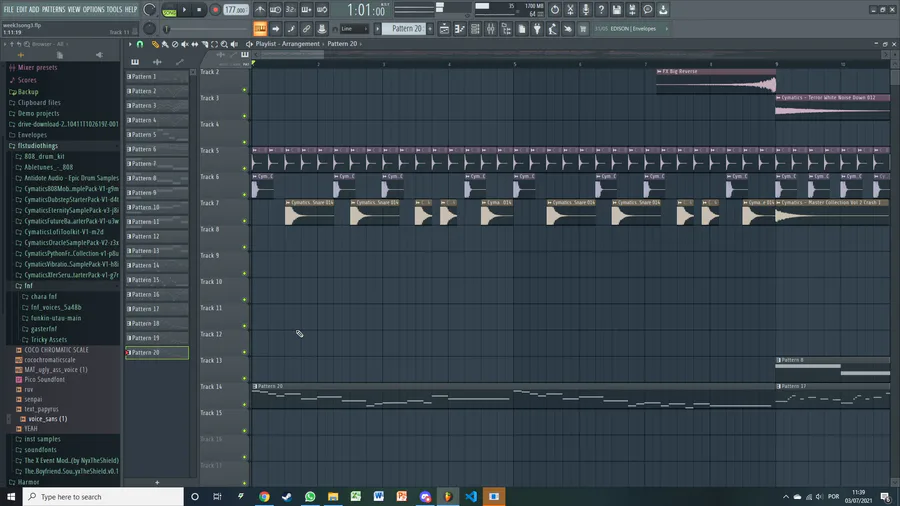The image size is (900, 506).
Task: Stop playback with the stop button
Action: pos(199,10)
